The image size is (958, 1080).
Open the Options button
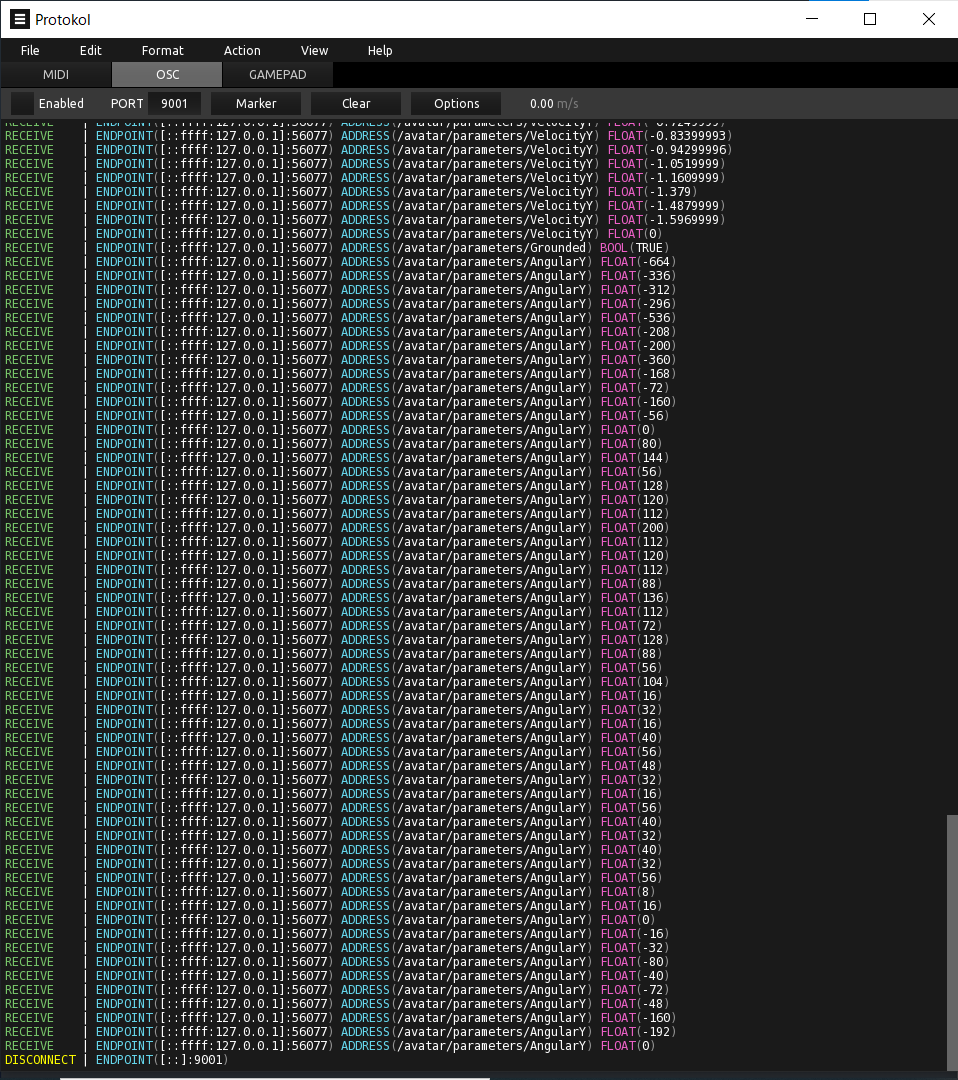[x=457, y=103]
